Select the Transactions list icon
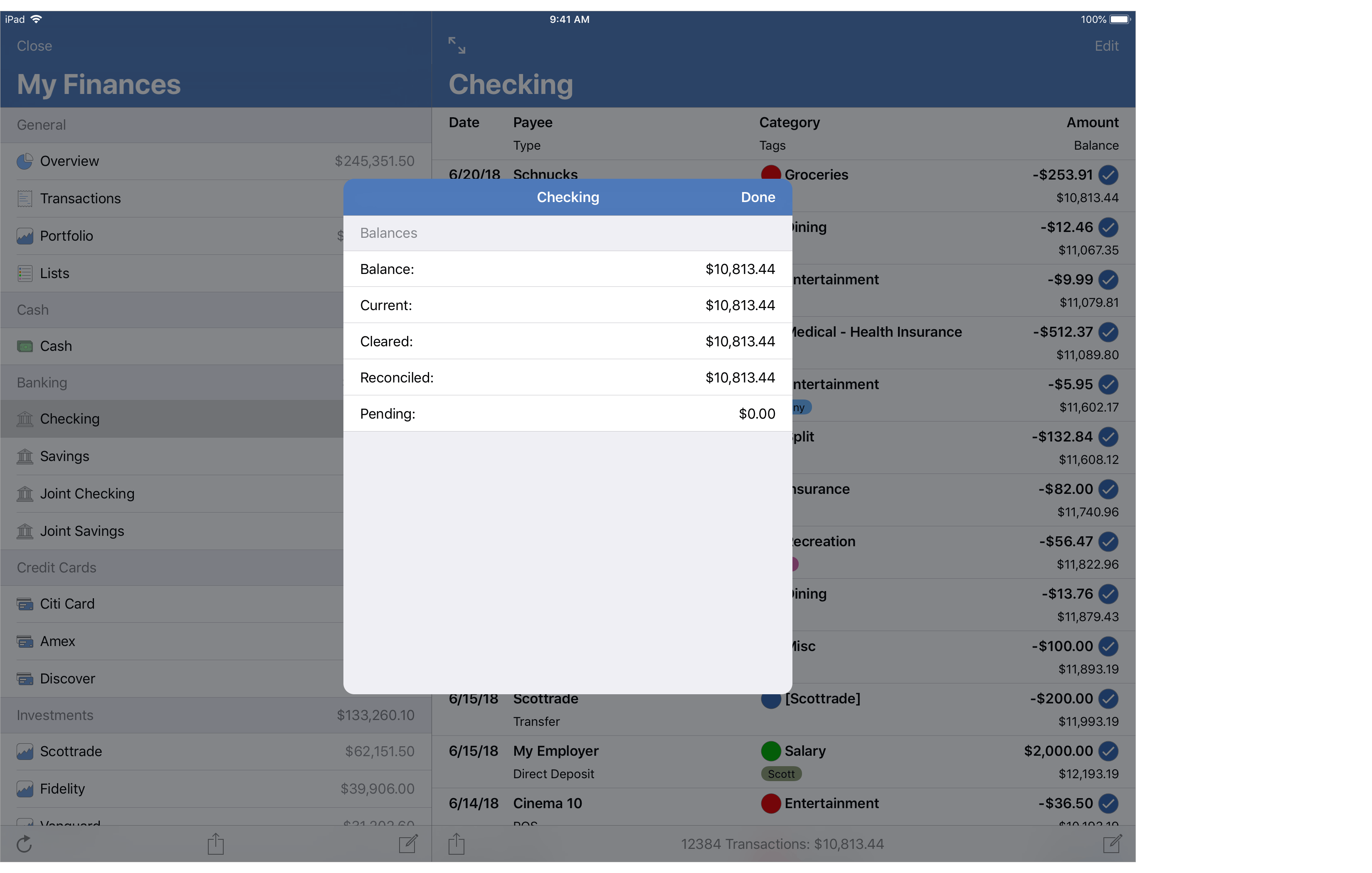Image resolution: width=1372 pixels, height=873 pixels. click(25, 199)
